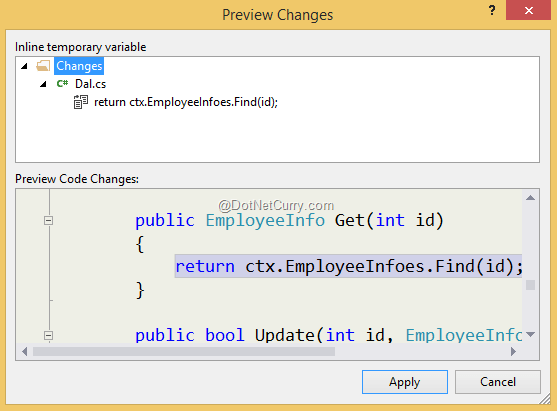
Task: Select the return ctx.EmployeeInfoes.Find(id); tree row
Action: [186, 102]
